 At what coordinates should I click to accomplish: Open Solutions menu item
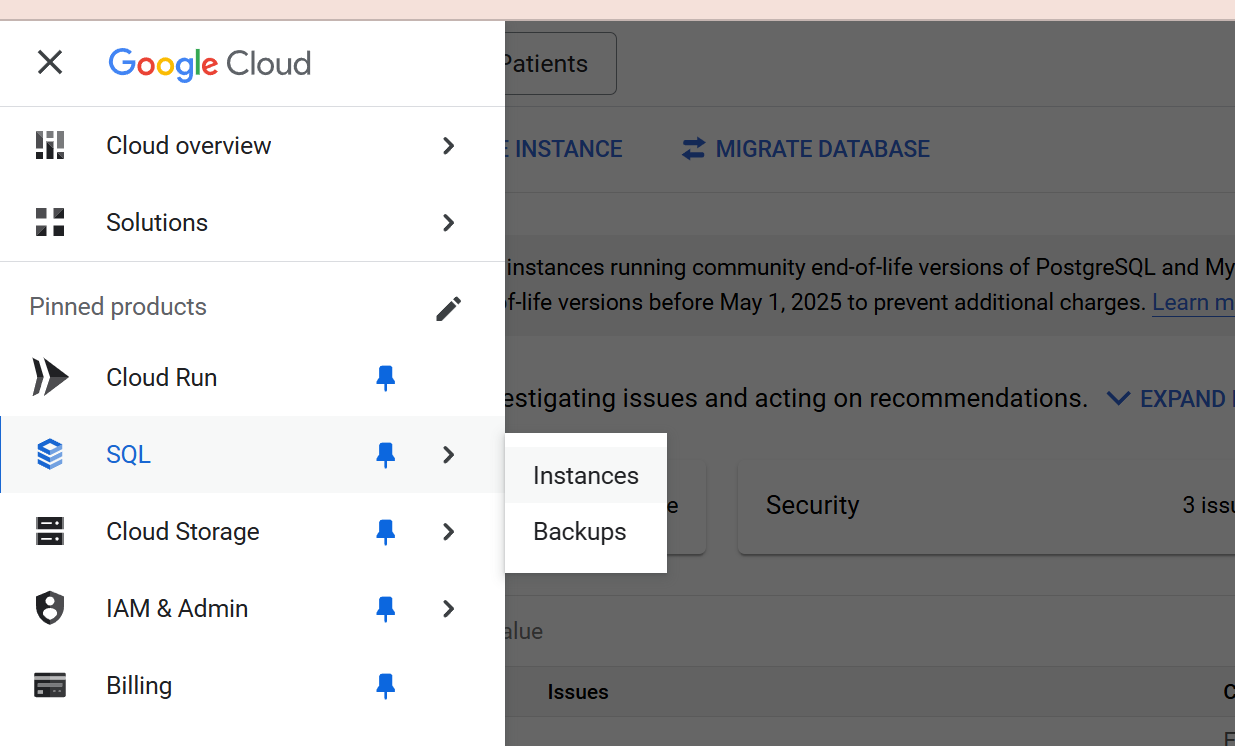click(252, 222)
